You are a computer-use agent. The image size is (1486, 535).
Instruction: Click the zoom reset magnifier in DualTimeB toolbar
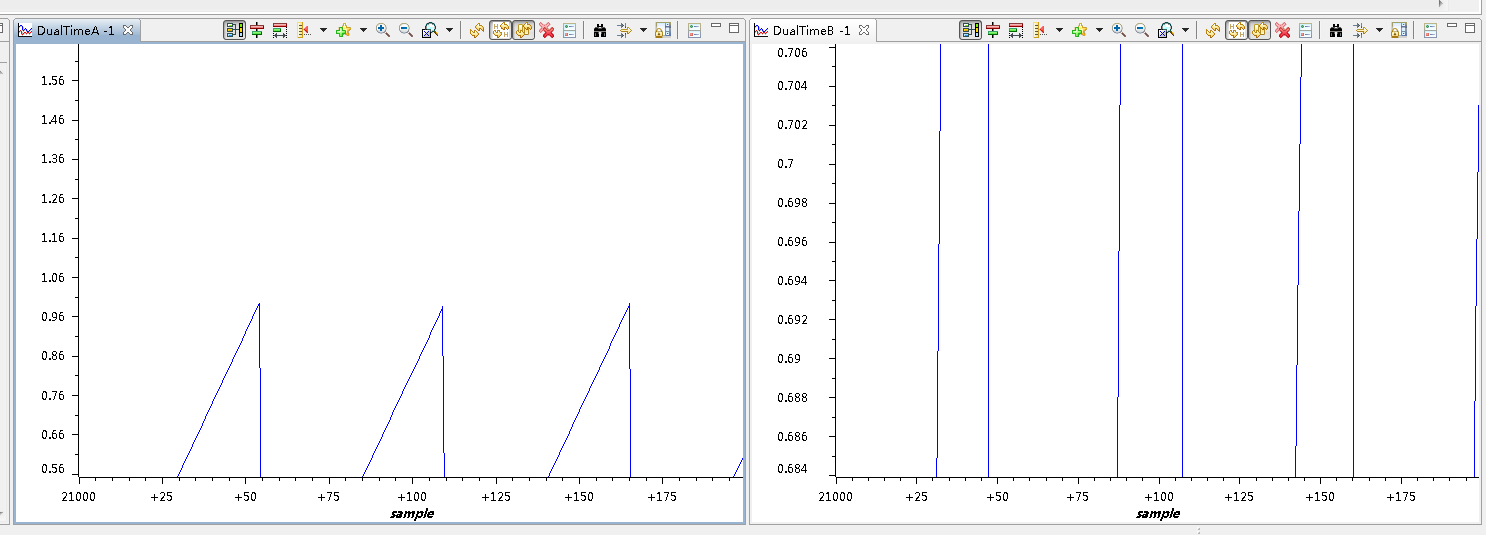click(1166, 31)
